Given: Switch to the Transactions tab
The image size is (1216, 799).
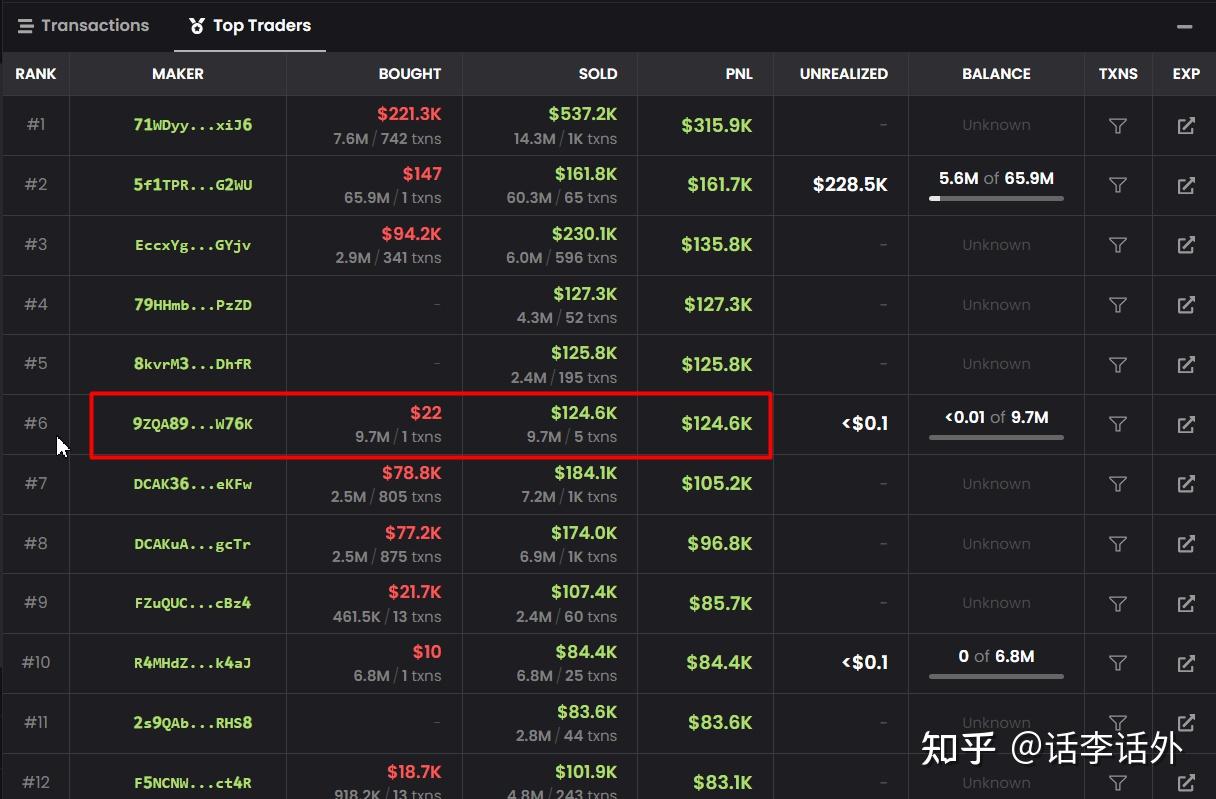Looking at the screenshot, I should 95,25.
